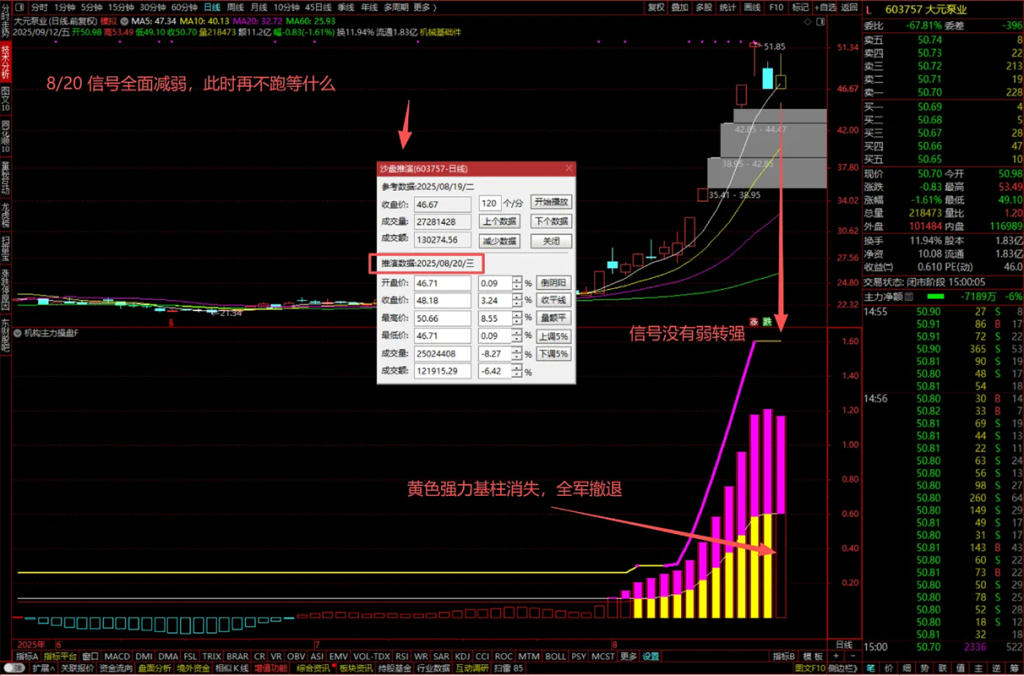Screen dimensions: 1024x676
Task: Open 多股 multi-stock view
Action: (703, 8)
